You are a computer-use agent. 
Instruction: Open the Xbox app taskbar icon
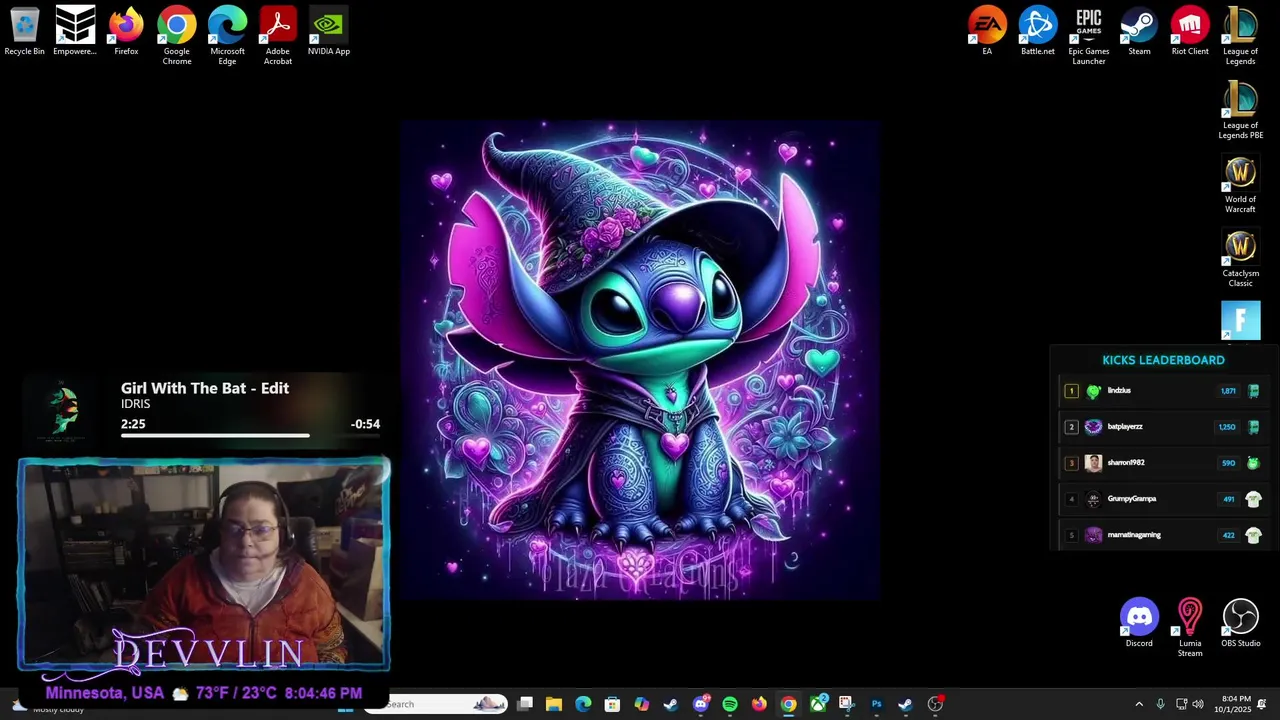(x=818, y=704)
